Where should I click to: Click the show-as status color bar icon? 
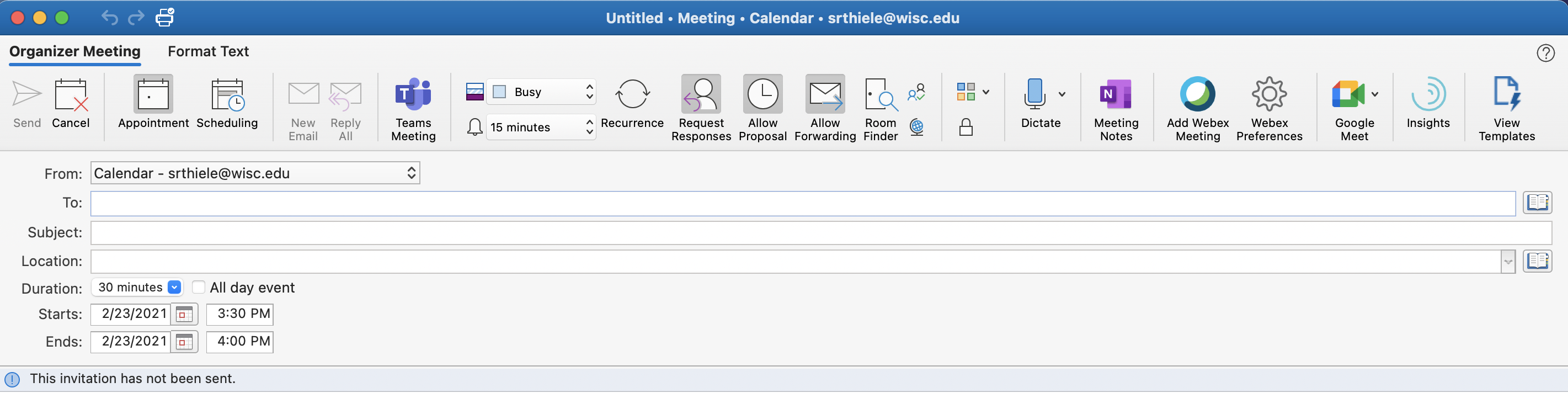click(475, 92)
